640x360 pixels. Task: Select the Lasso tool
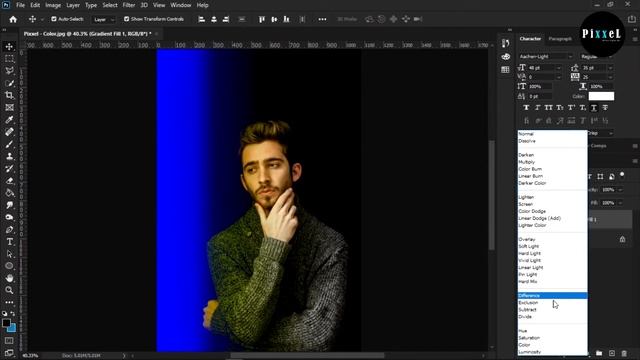click(x=9, y=71)
